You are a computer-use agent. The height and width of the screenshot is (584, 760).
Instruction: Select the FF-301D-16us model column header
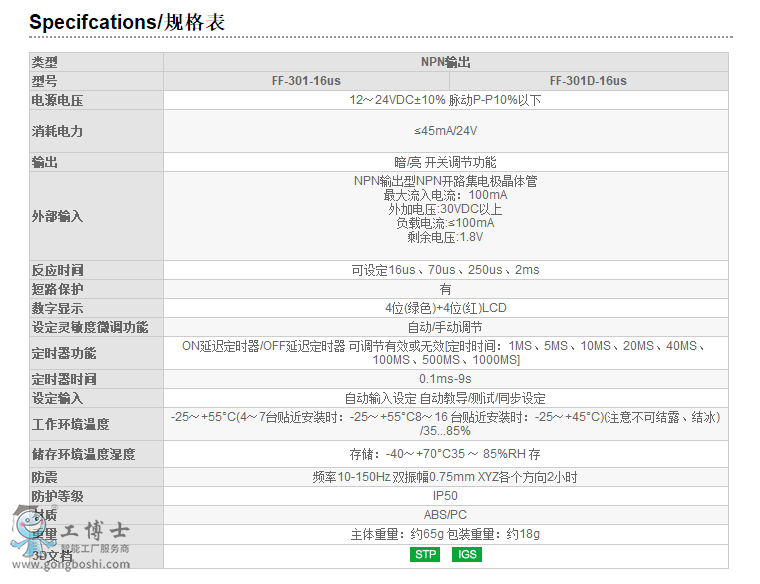[588, 81]
